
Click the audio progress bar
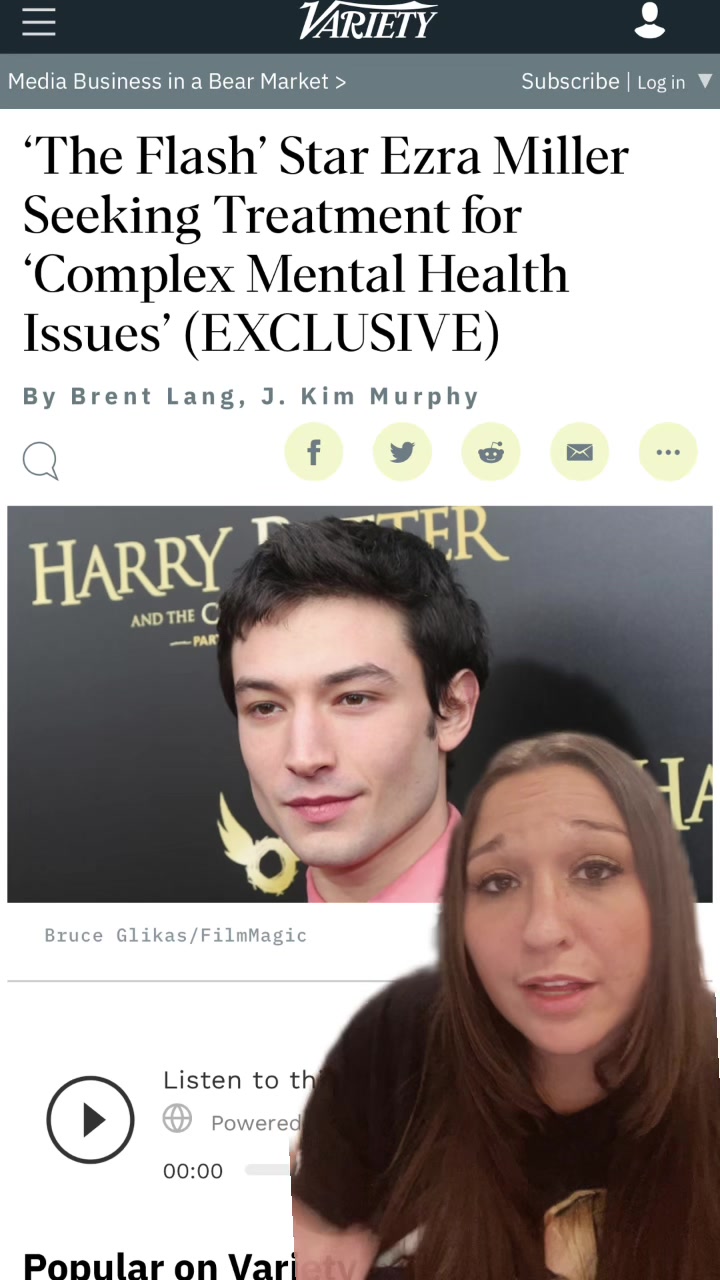pos(268,1169)
